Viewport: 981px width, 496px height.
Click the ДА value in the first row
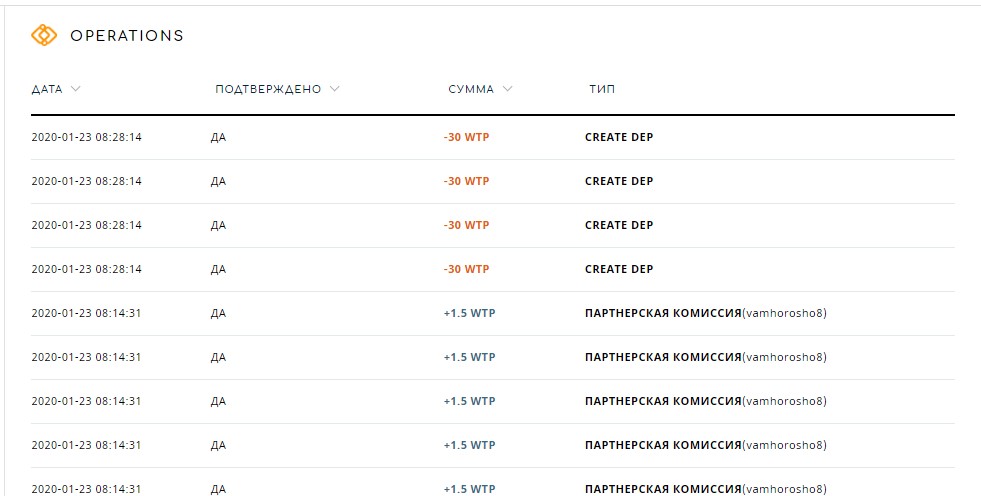point(218,138)
